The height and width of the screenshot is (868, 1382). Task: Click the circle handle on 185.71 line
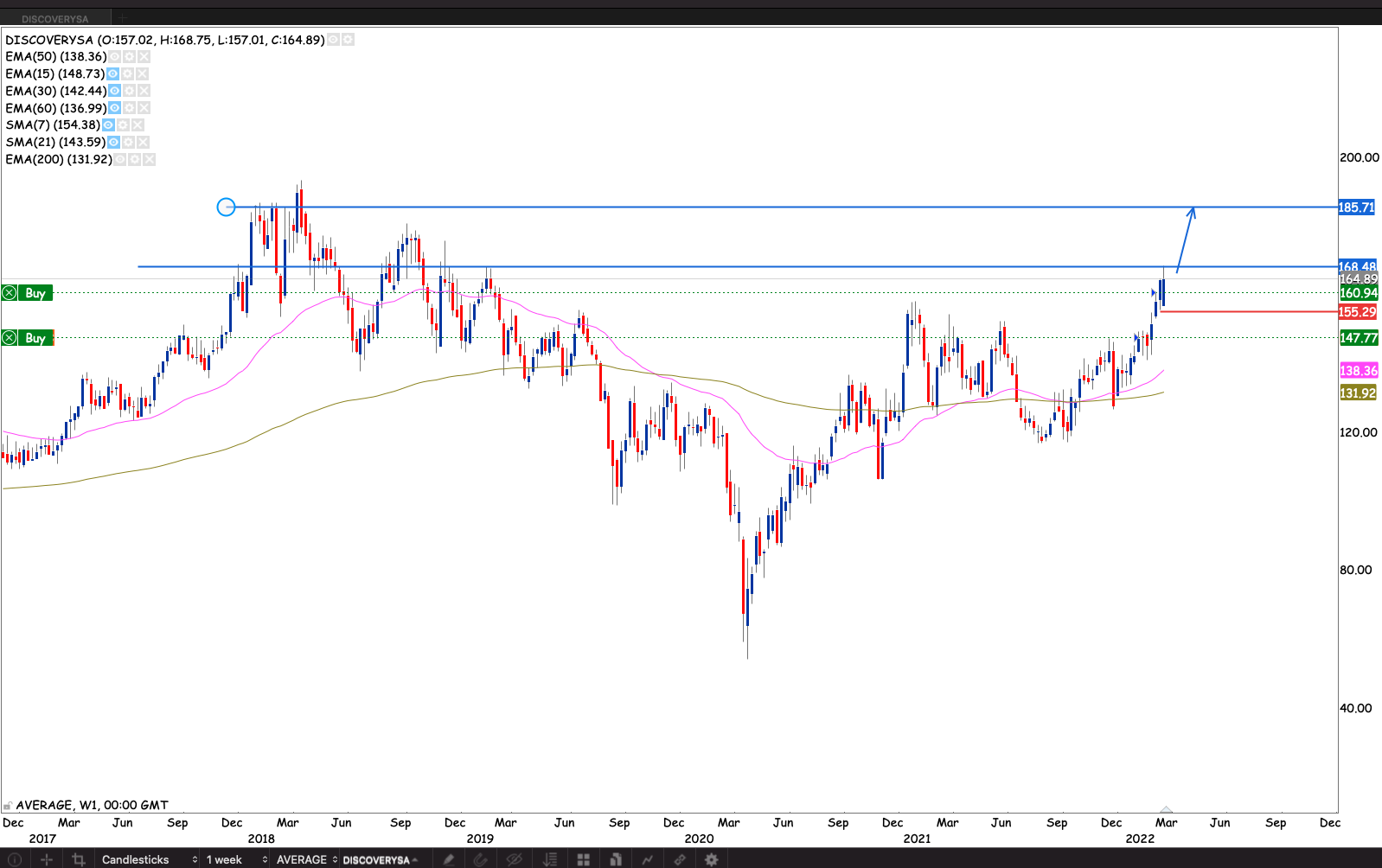(x=226, y=207)
